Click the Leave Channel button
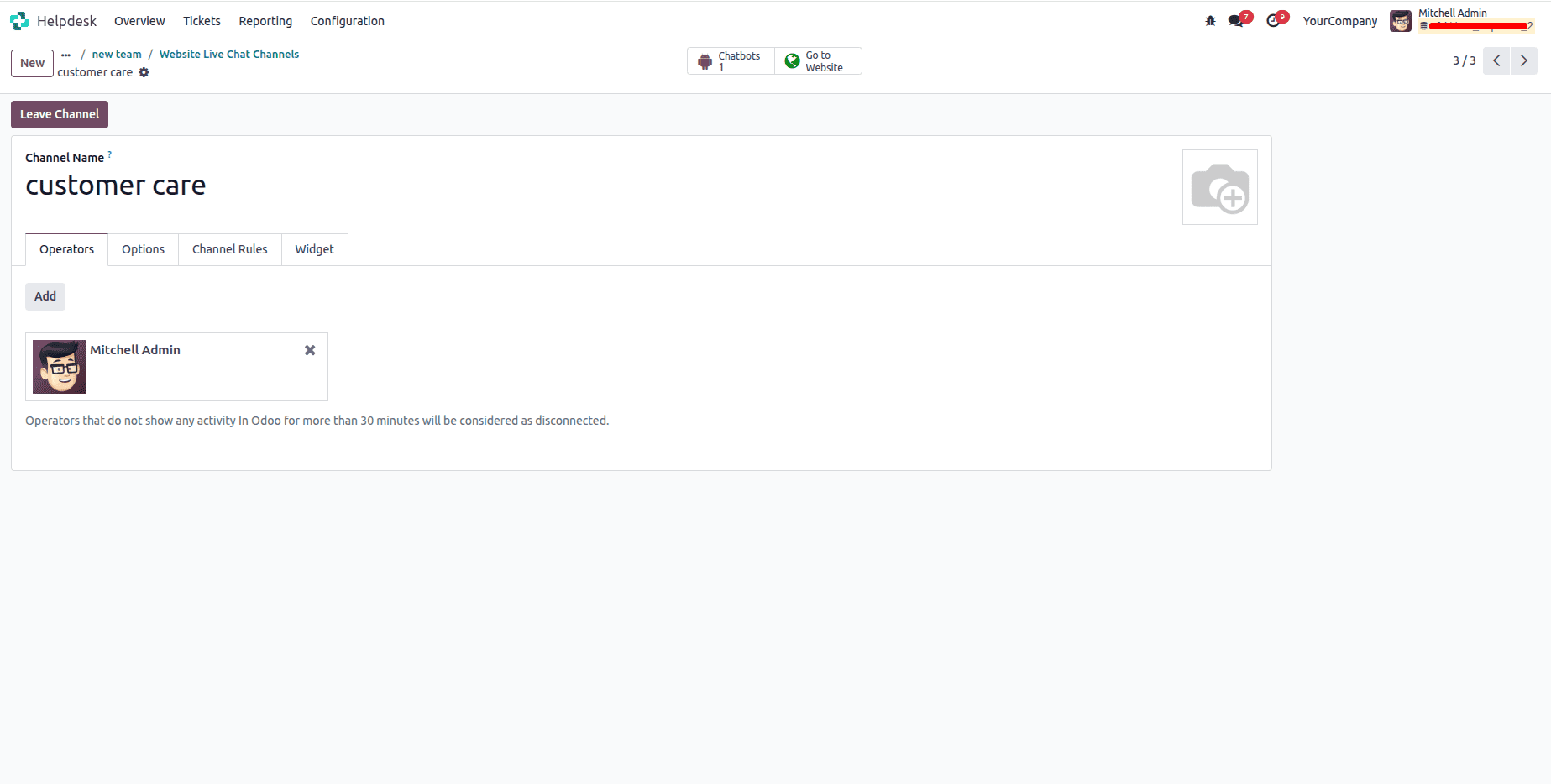 (x=59, y=114)
